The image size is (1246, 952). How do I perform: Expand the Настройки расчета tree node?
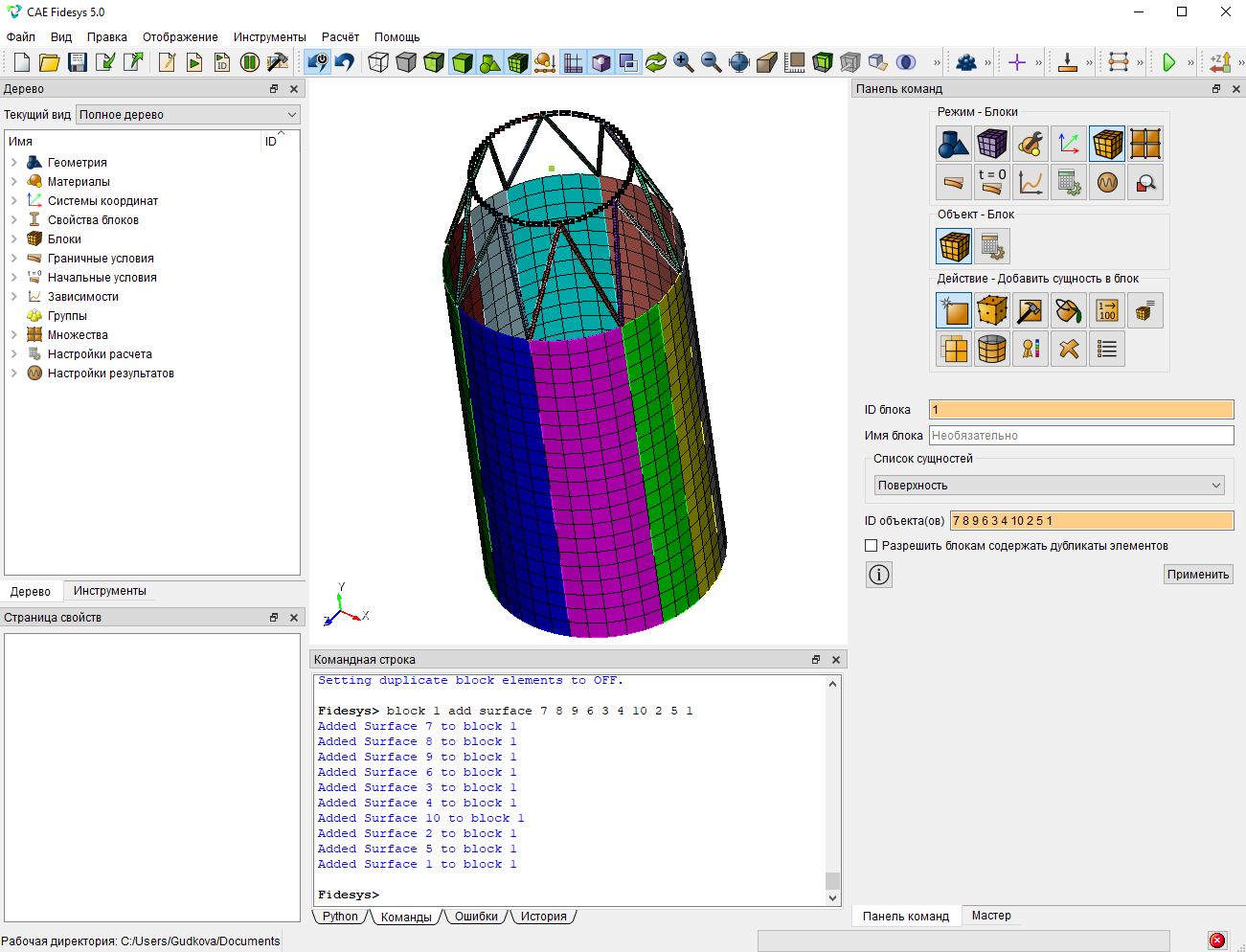click(14, 354)
